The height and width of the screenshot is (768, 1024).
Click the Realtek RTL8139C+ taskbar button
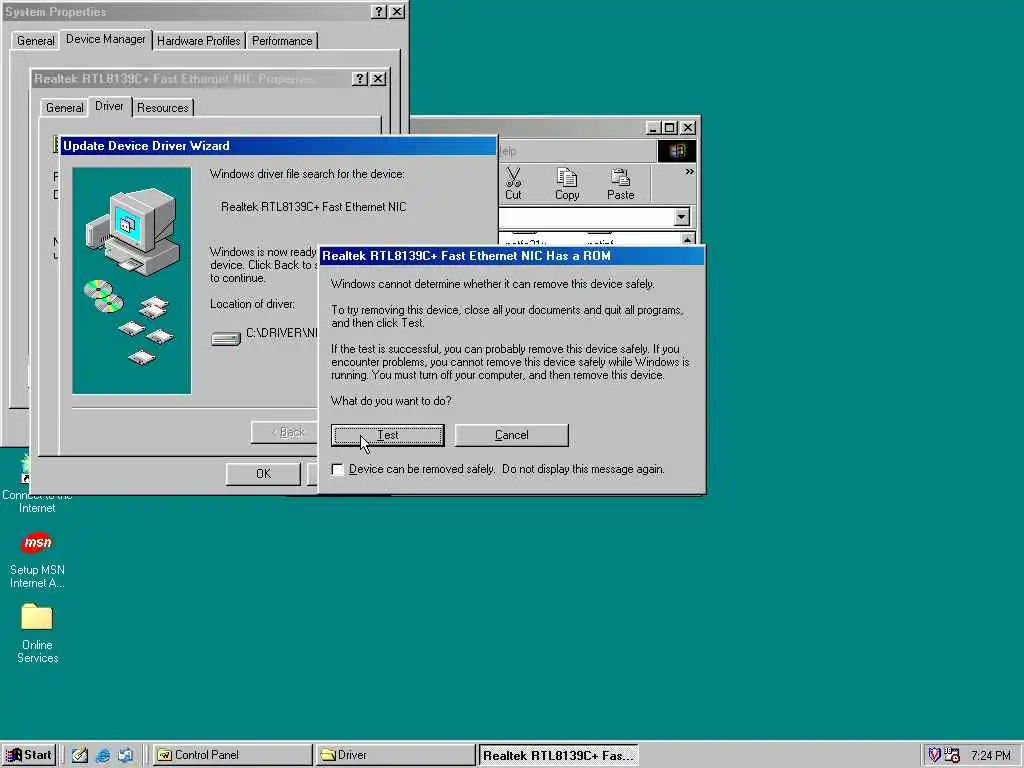(558, 756)
